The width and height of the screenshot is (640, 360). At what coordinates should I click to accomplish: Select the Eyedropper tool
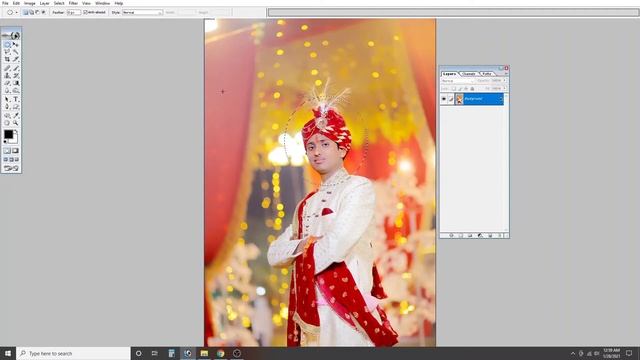click(16, 116)
